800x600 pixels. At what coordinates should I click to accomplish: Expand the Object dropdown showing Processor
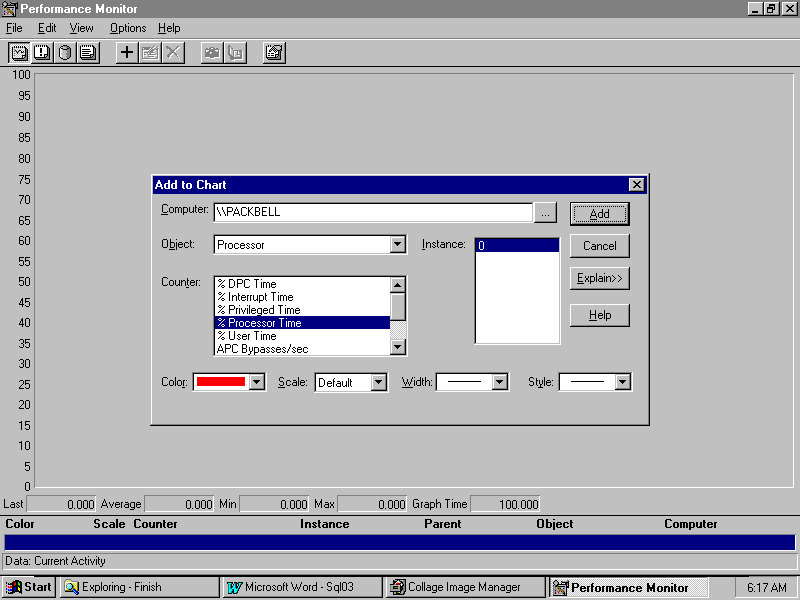pos(397,244)
